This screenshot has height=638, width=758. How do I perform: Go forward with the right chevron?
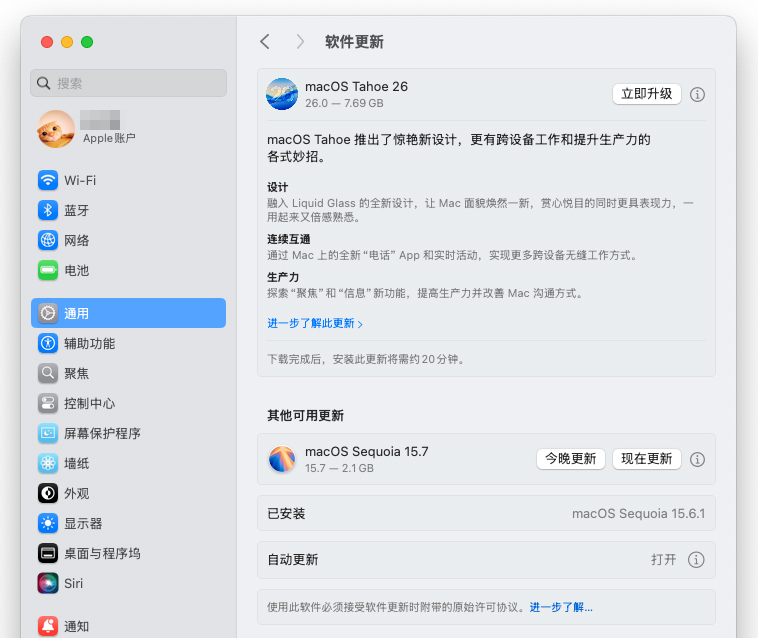300,42
